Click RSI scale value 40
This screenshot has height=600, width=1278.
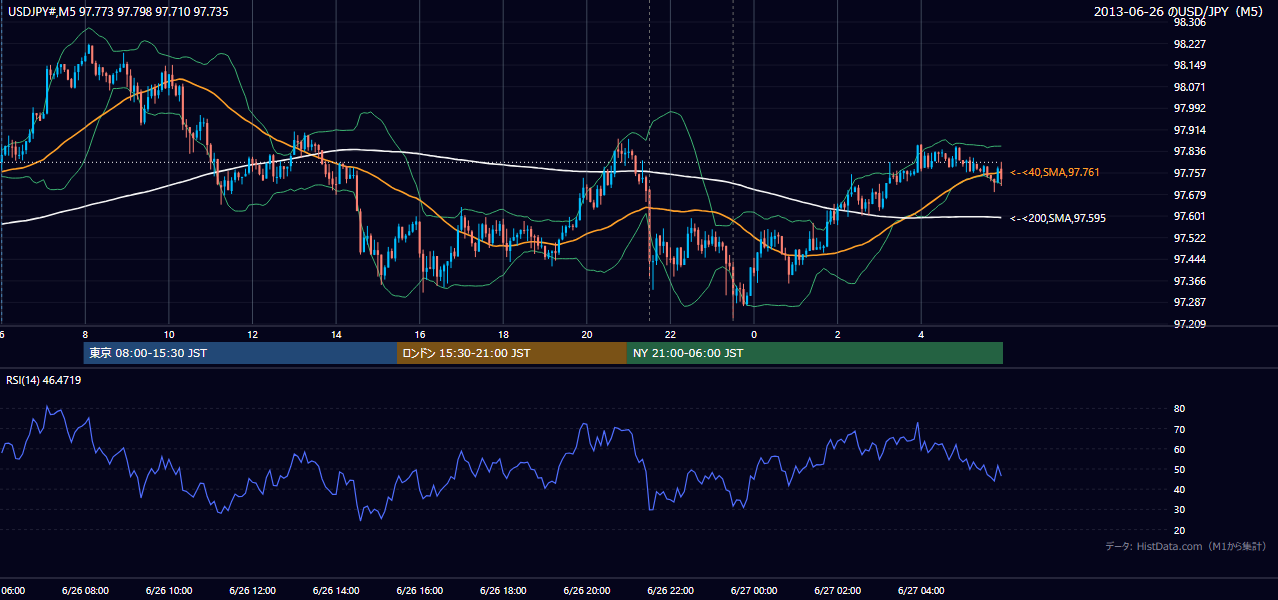coord(1180,489)
